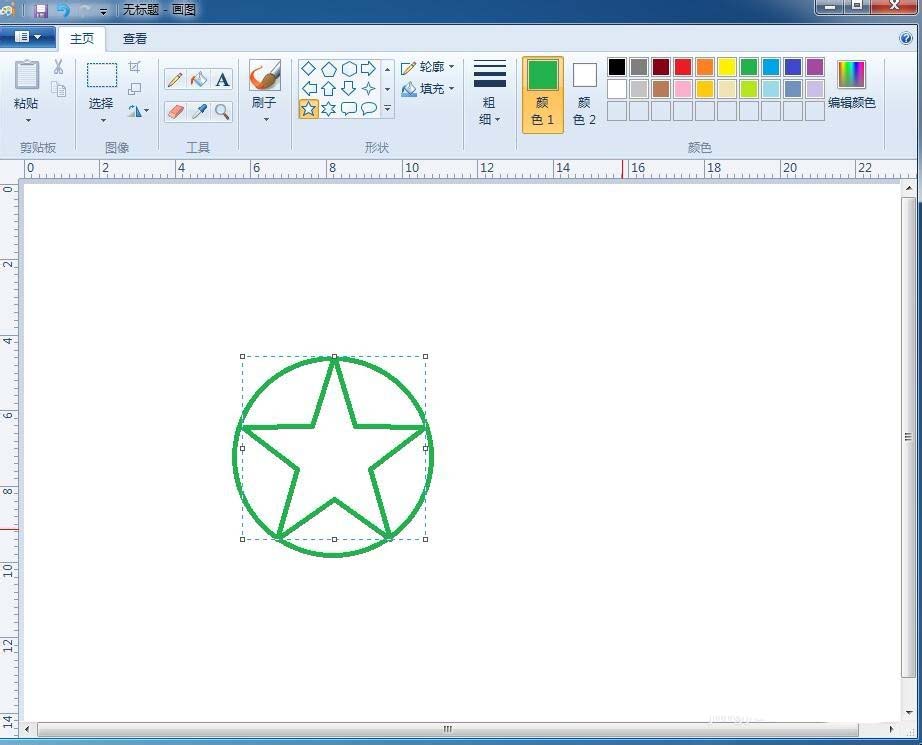Image resolution: width=922 pixels, height=745 pixels.
Task: Select the Text tool
Action: click(x=222, y=79)
